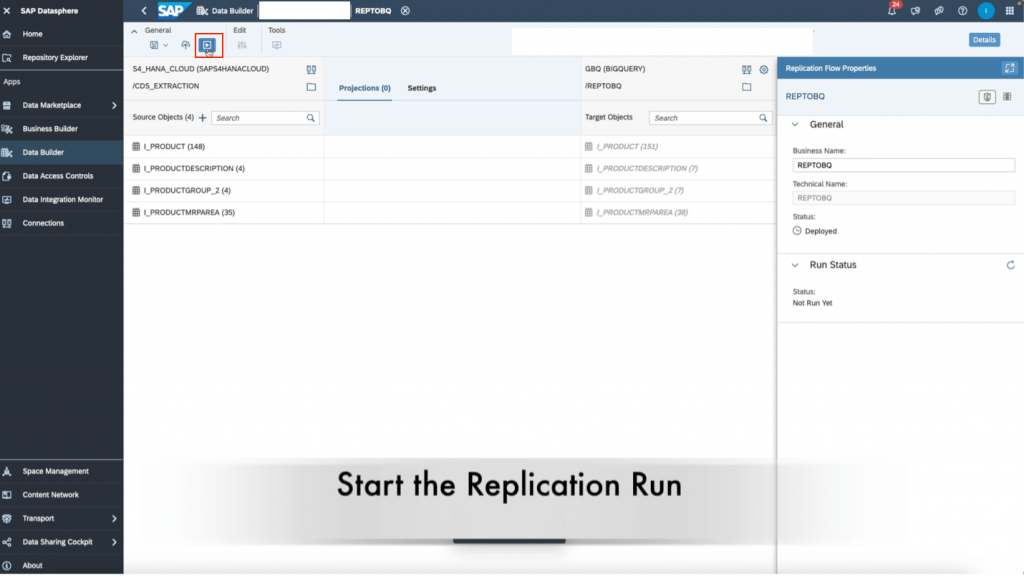Open About in the sidebar
Viewport: 1024px width, 577px height.
pos(61,565)
